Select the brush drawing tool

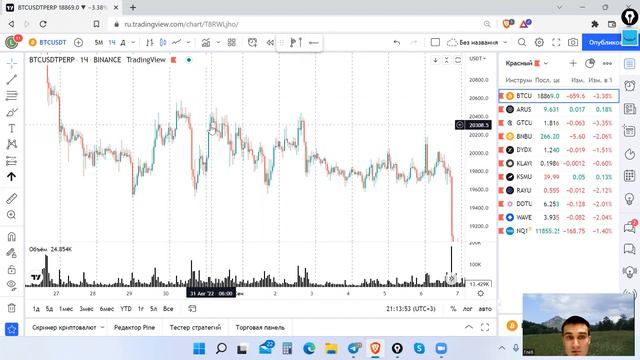11,112
